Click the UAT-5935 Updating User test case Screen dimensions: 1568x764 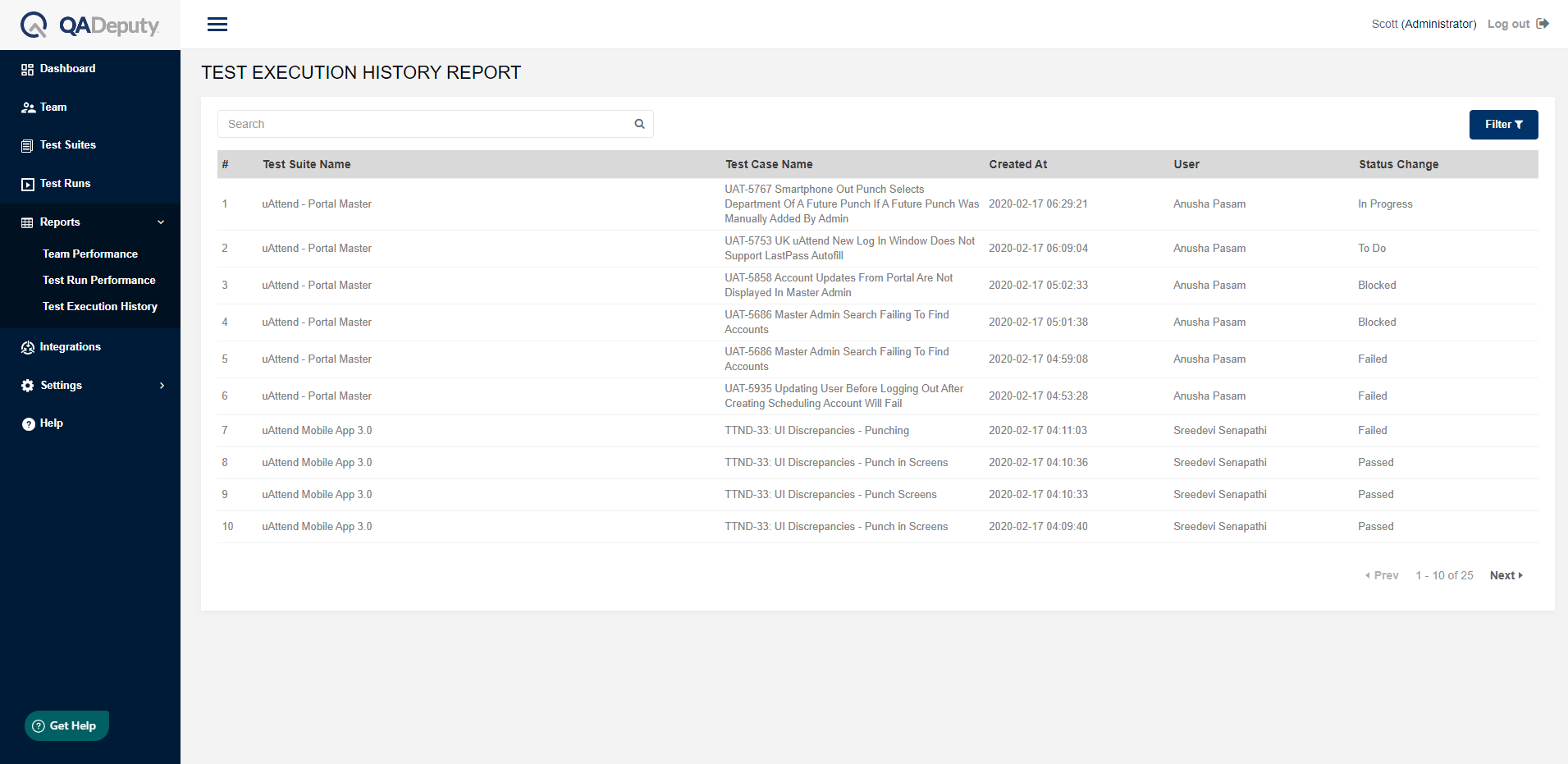(x=843, y=396)
